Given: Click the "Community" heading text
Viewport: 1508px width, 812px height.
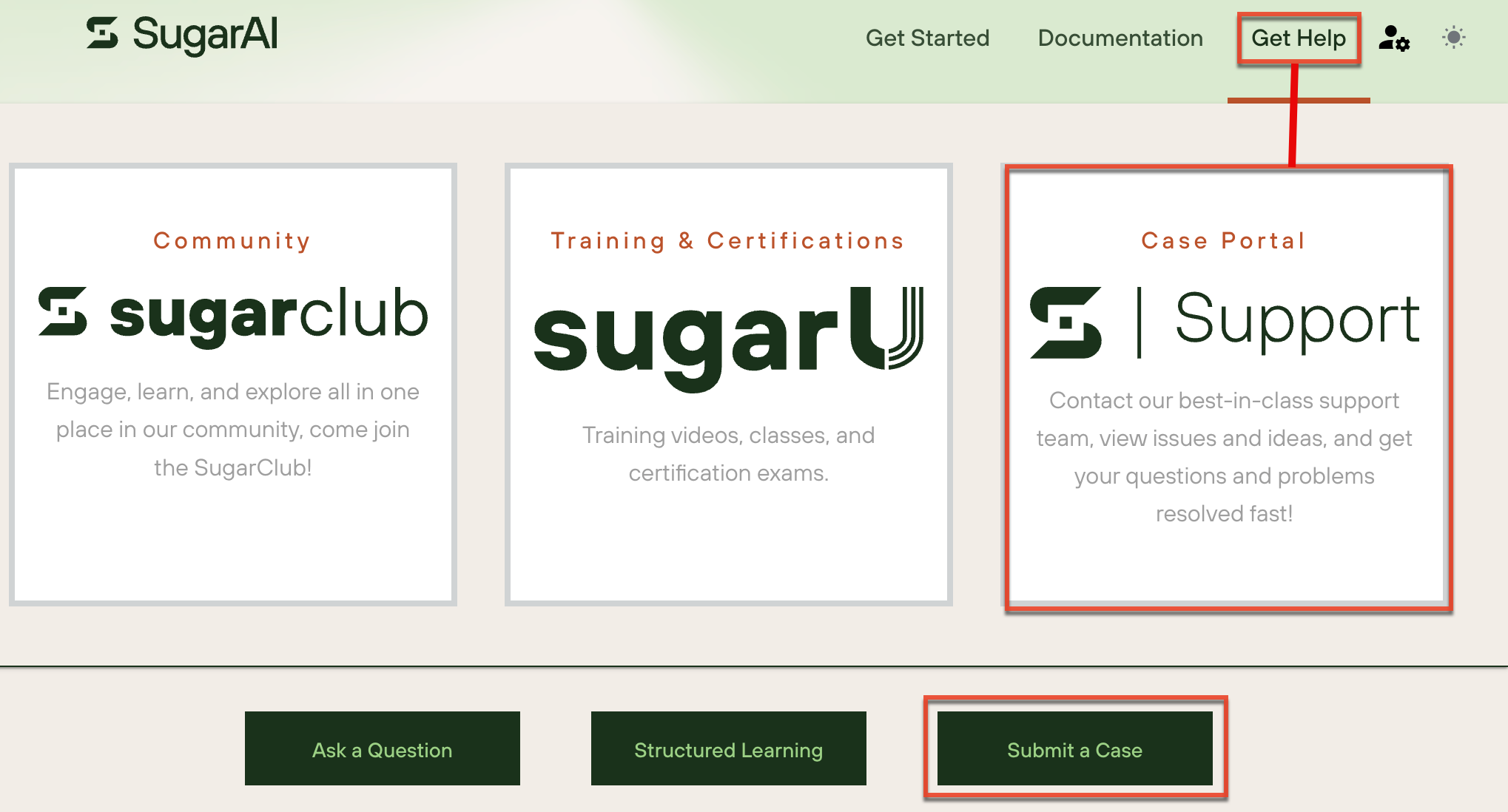Looking at the screenshot, I should (232, 241).
